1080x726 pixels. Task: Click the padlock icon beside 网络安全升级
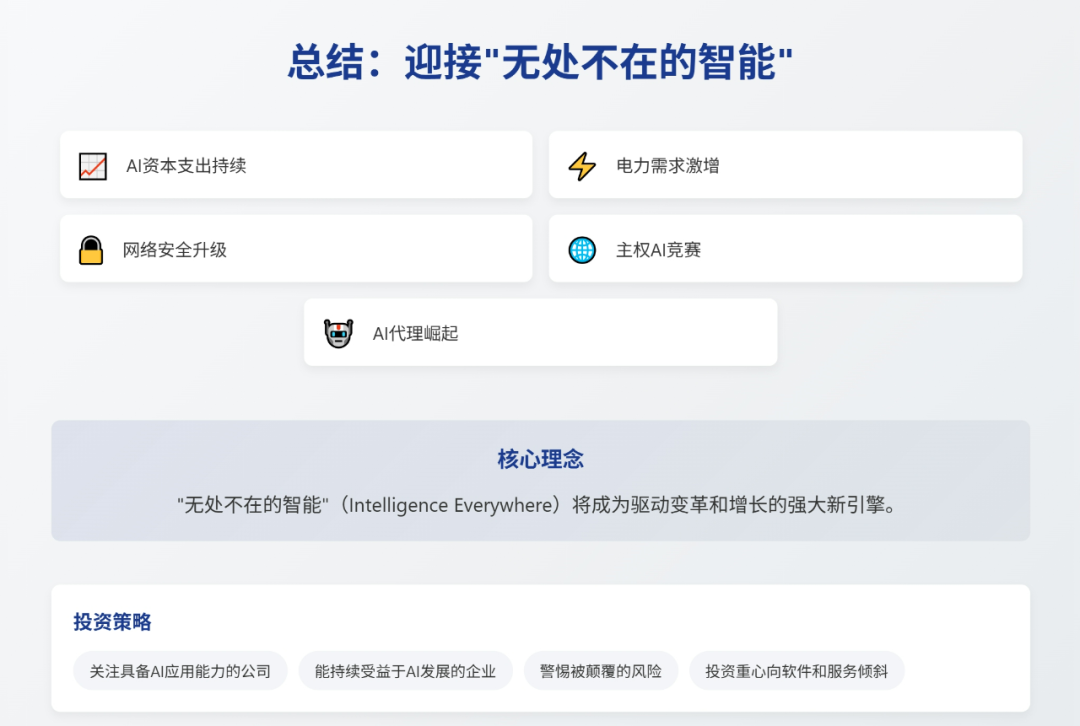click(91, 250)
